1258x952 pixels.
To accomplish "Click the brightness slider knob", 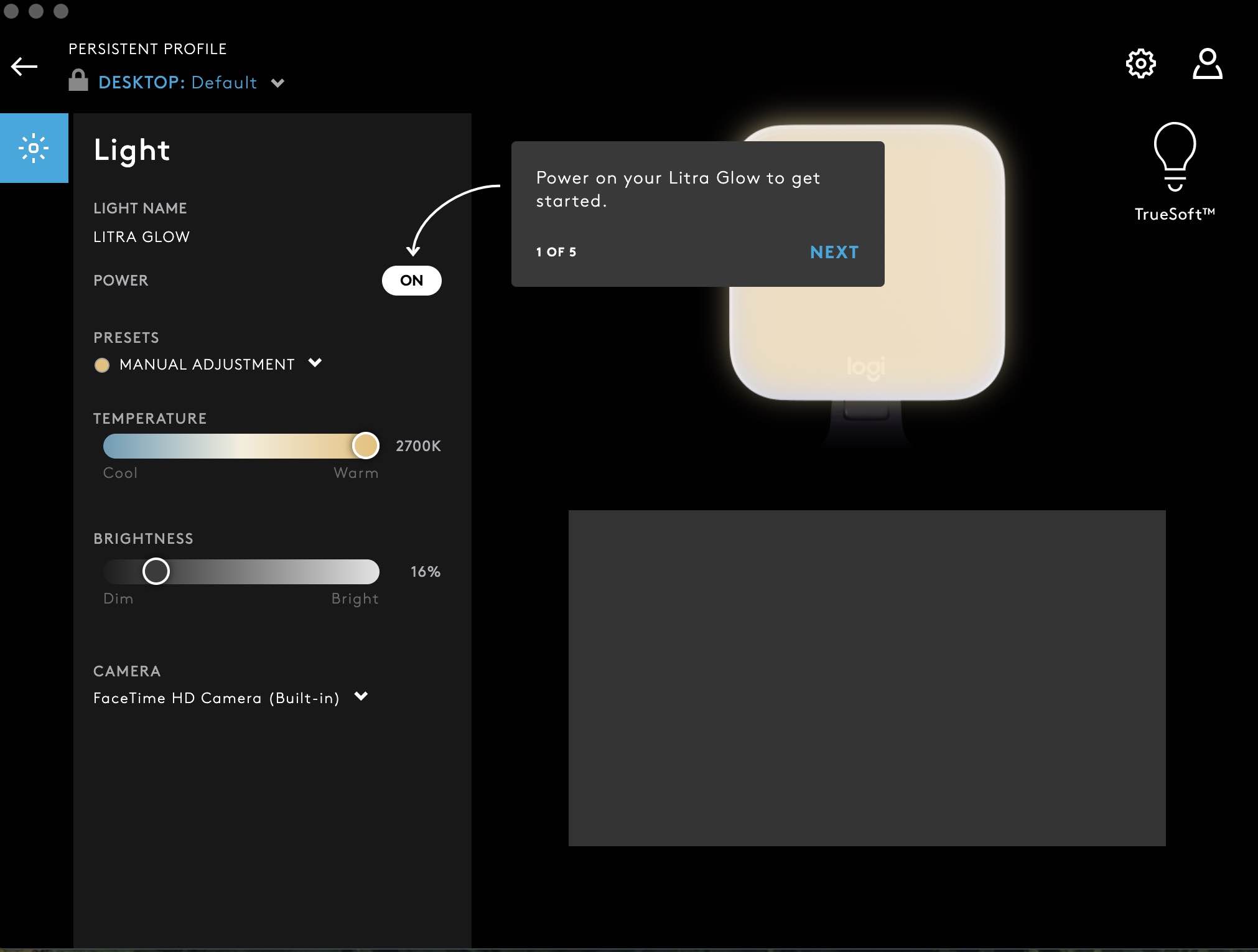I will (156, 571).
